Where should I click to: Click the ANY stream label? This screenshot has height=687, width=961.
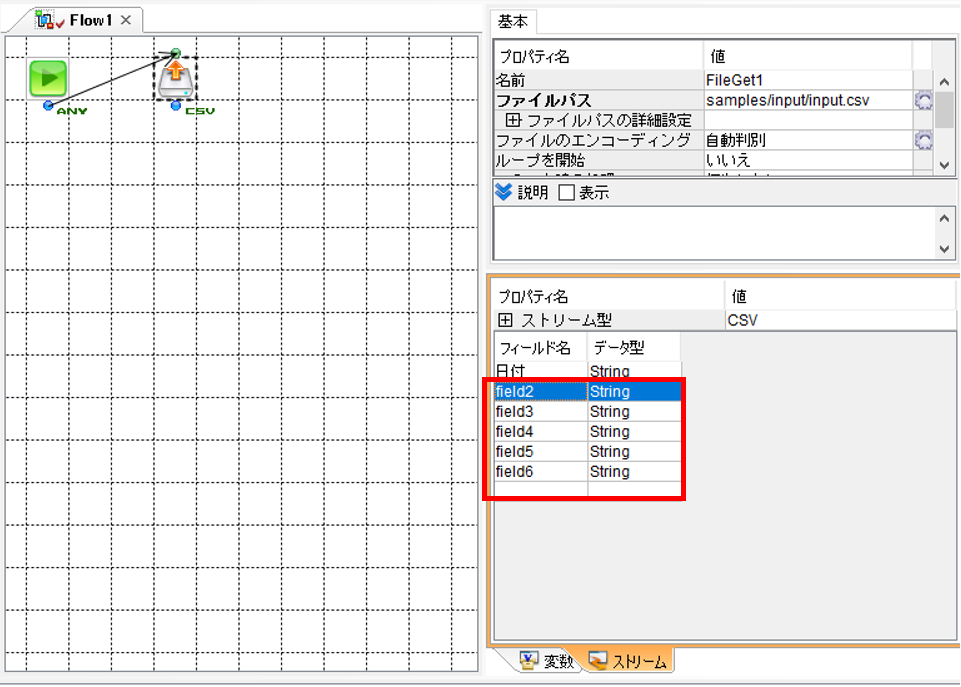(x=72, y=111)
